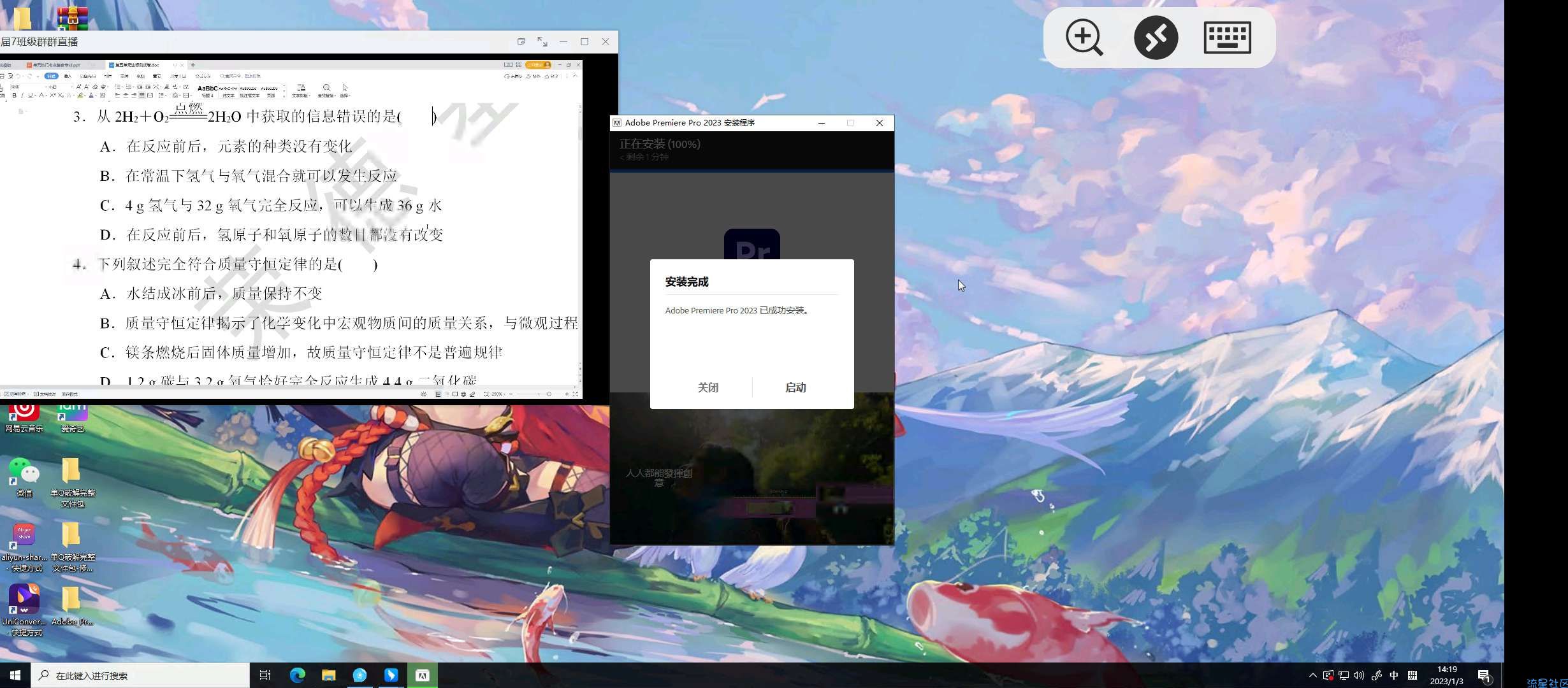
Task: Click the orange user login button in WPS
Action: click(x=538, y=65)
